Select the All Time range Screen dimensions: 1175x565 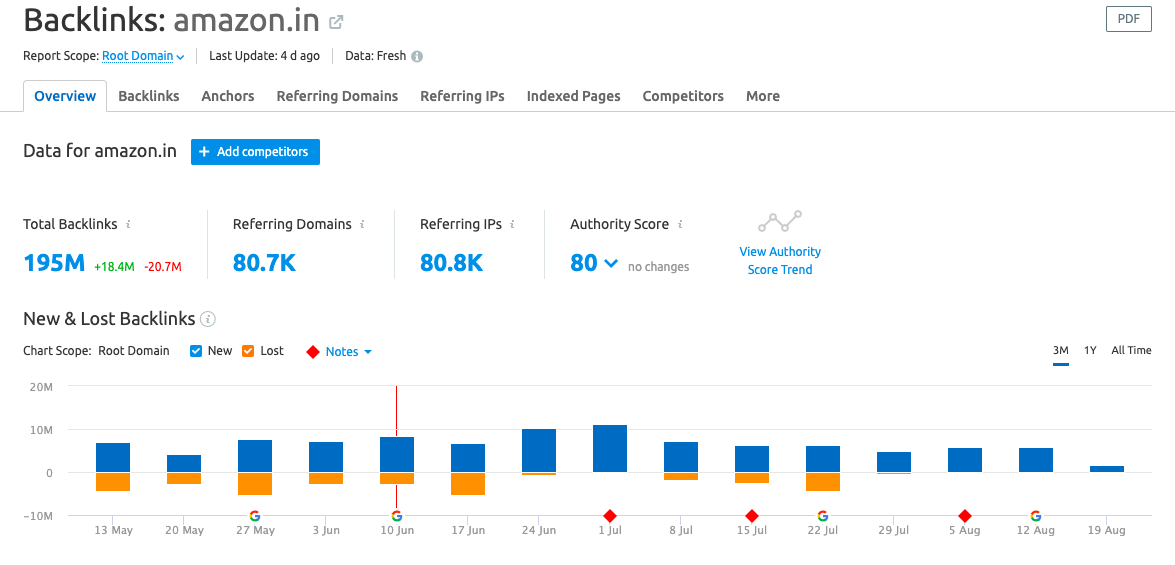tap(1132, 350)
